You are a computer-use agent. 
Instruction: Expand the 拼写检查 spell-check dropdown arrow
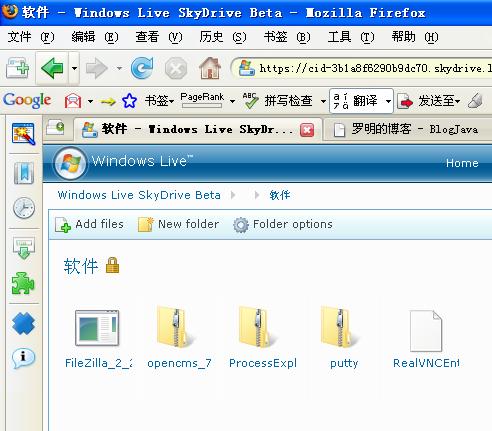pos(323,101)
